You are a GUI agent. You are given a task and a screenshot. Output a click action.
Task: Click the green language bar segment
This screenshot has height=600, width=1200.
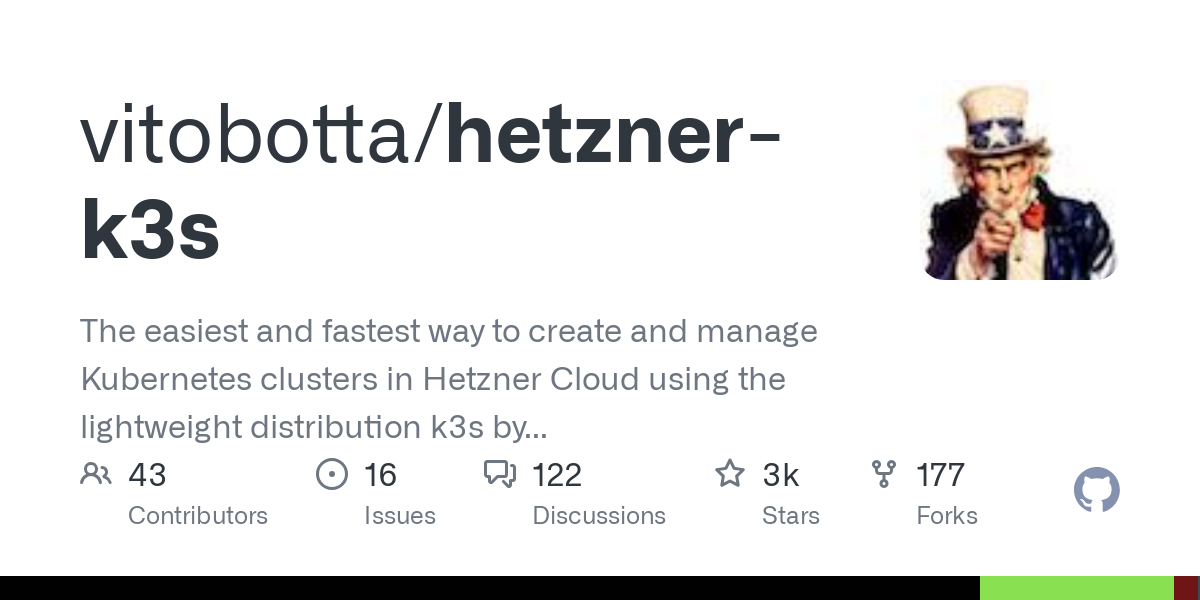coord(1077,588)
